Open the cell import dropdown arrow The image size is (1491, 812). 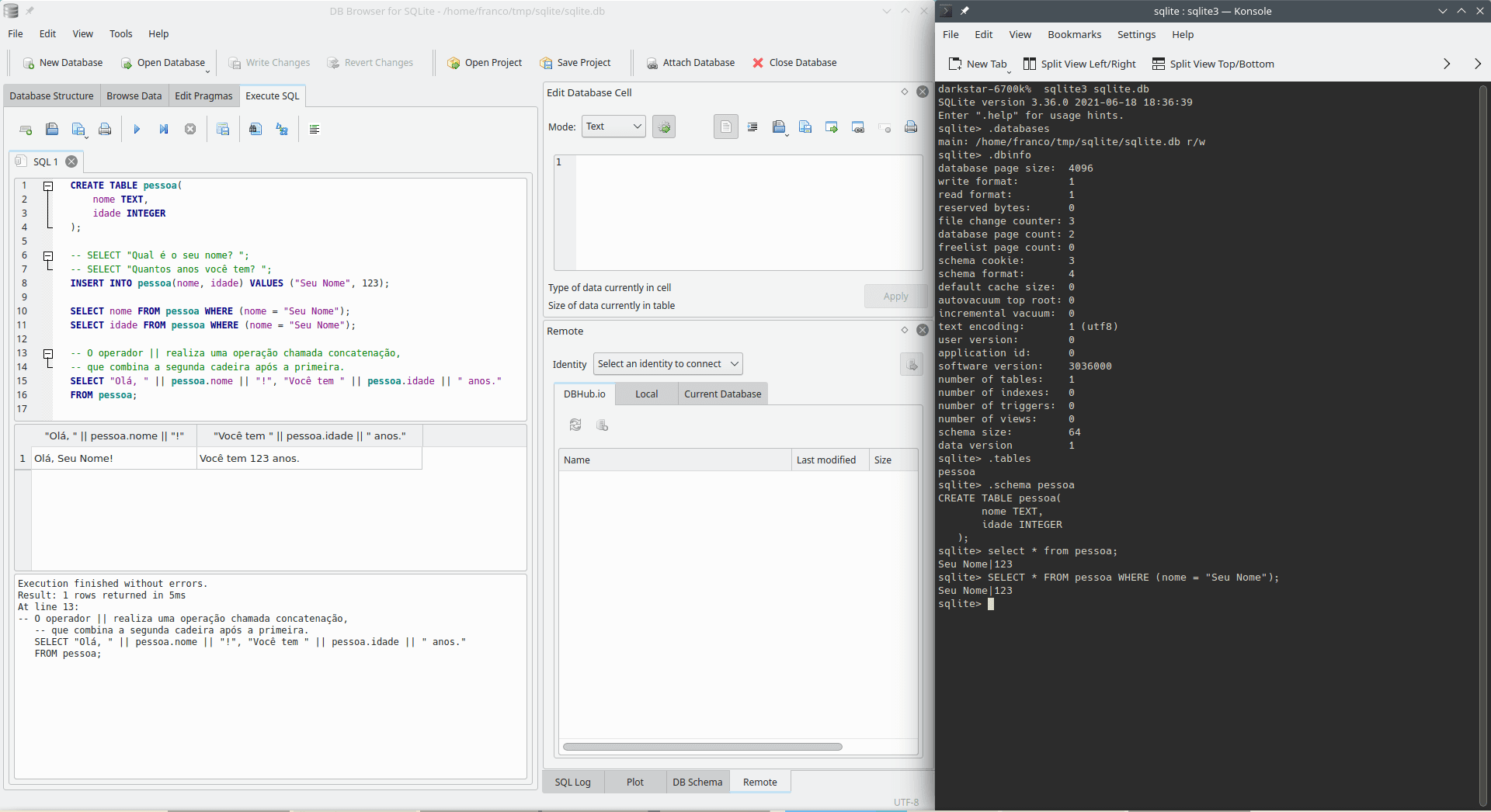tap(787, 134)
